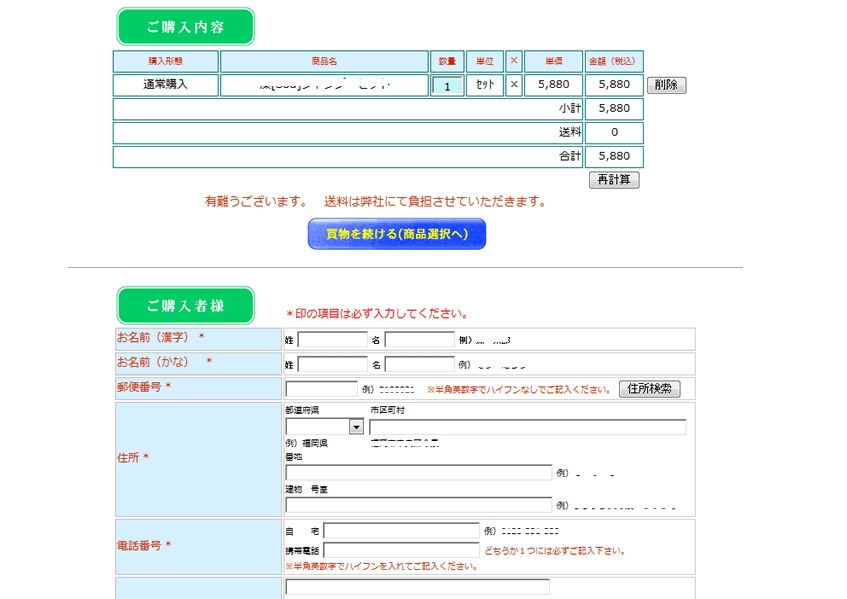Click the 通常購入 cell

166,85
